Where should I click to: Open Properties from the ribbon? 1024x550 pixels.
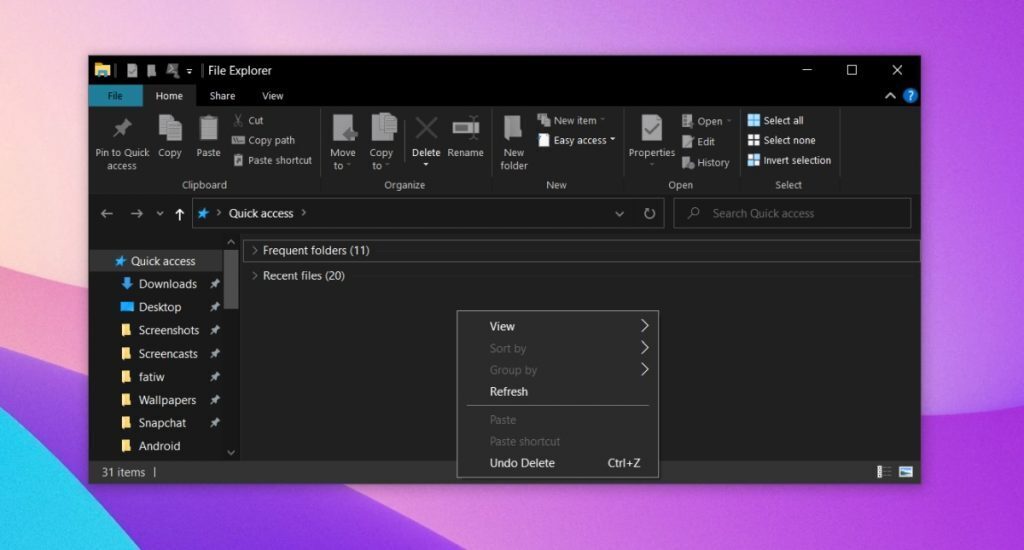click(x=651, y=128)
